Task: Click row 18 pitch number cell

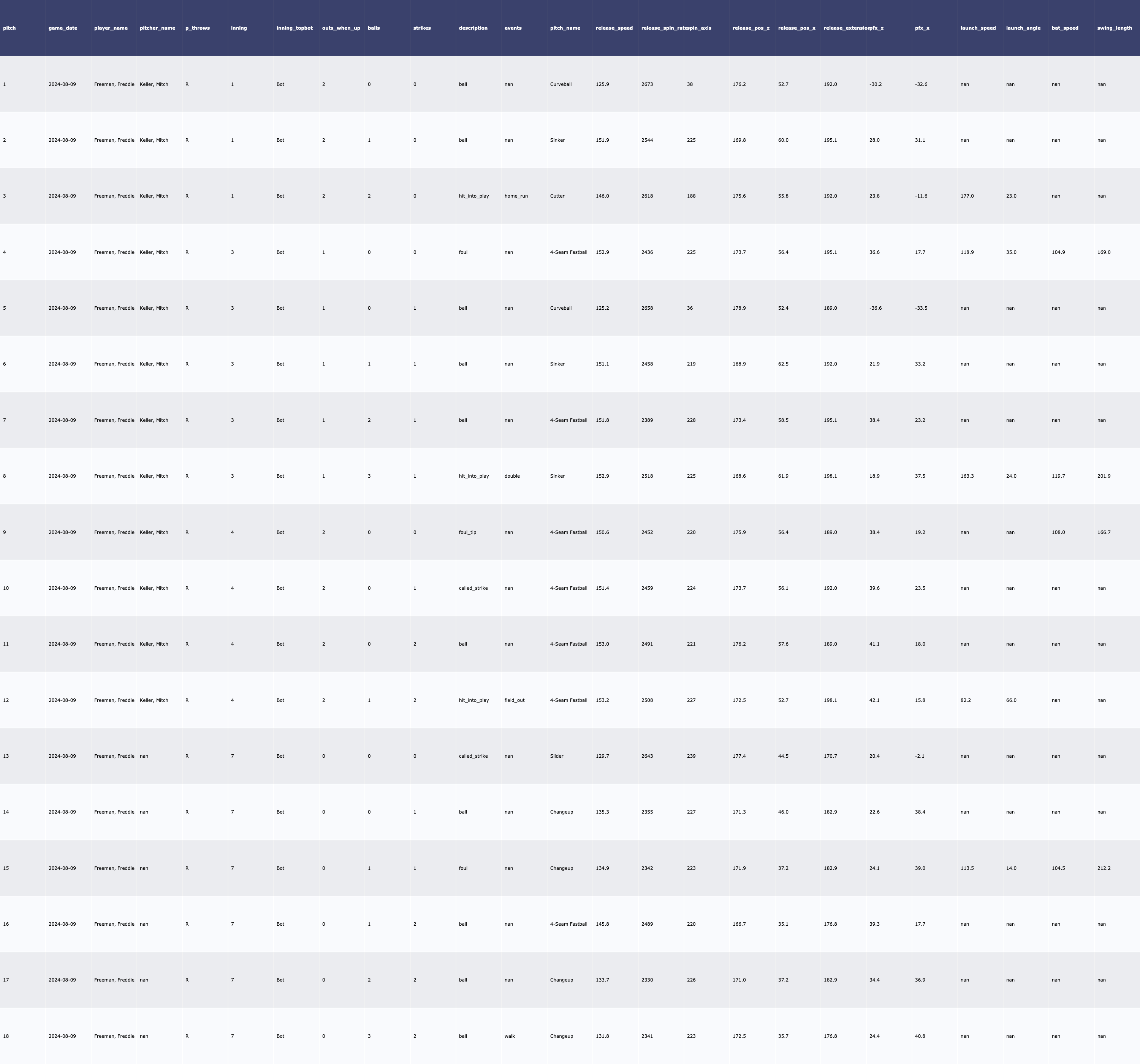Action: (x=6, y=1036)
